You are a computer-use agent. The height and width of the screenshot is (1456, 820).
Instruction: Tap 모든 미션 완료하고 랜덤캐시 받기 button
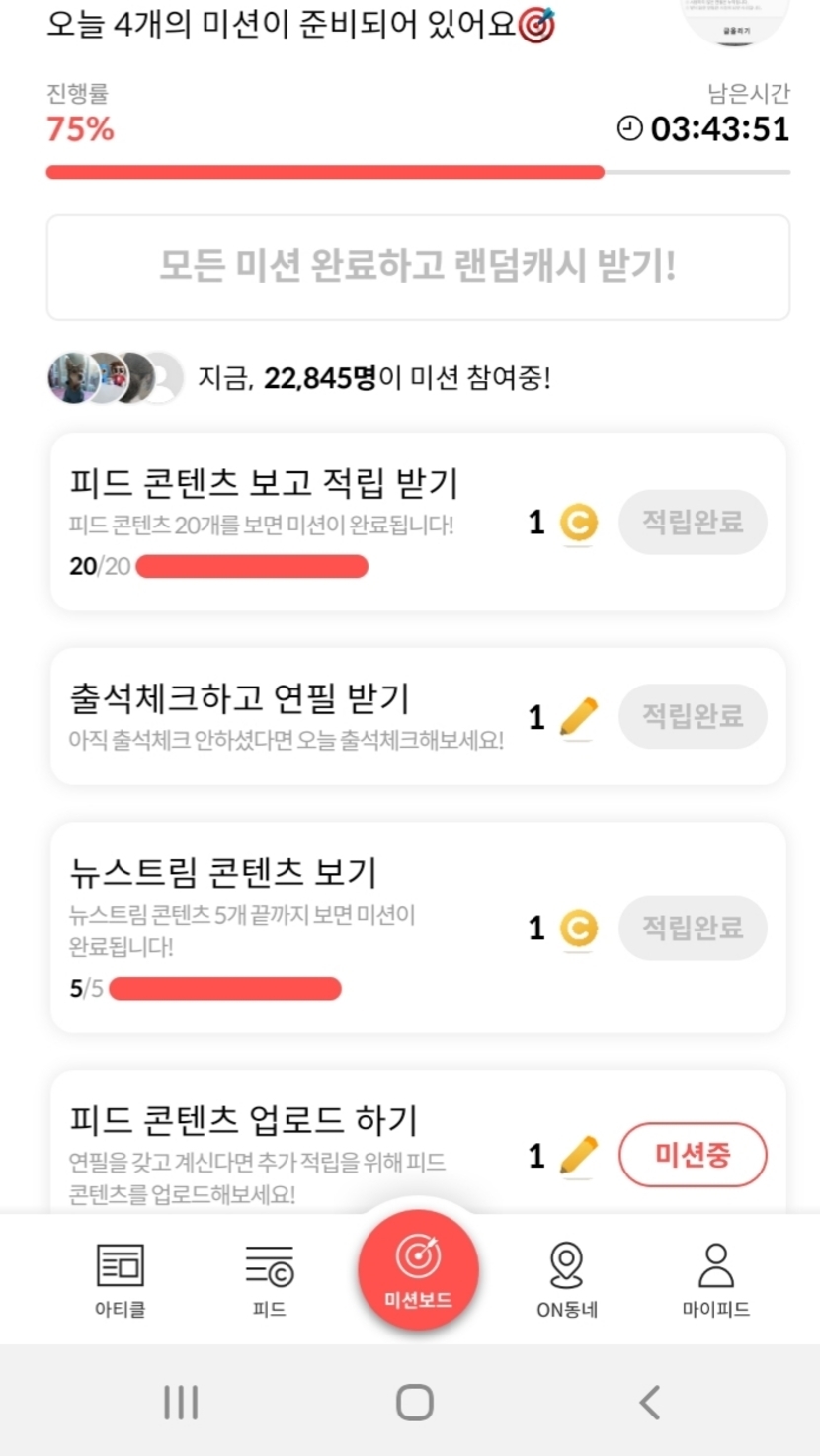(x=418, y=267)
